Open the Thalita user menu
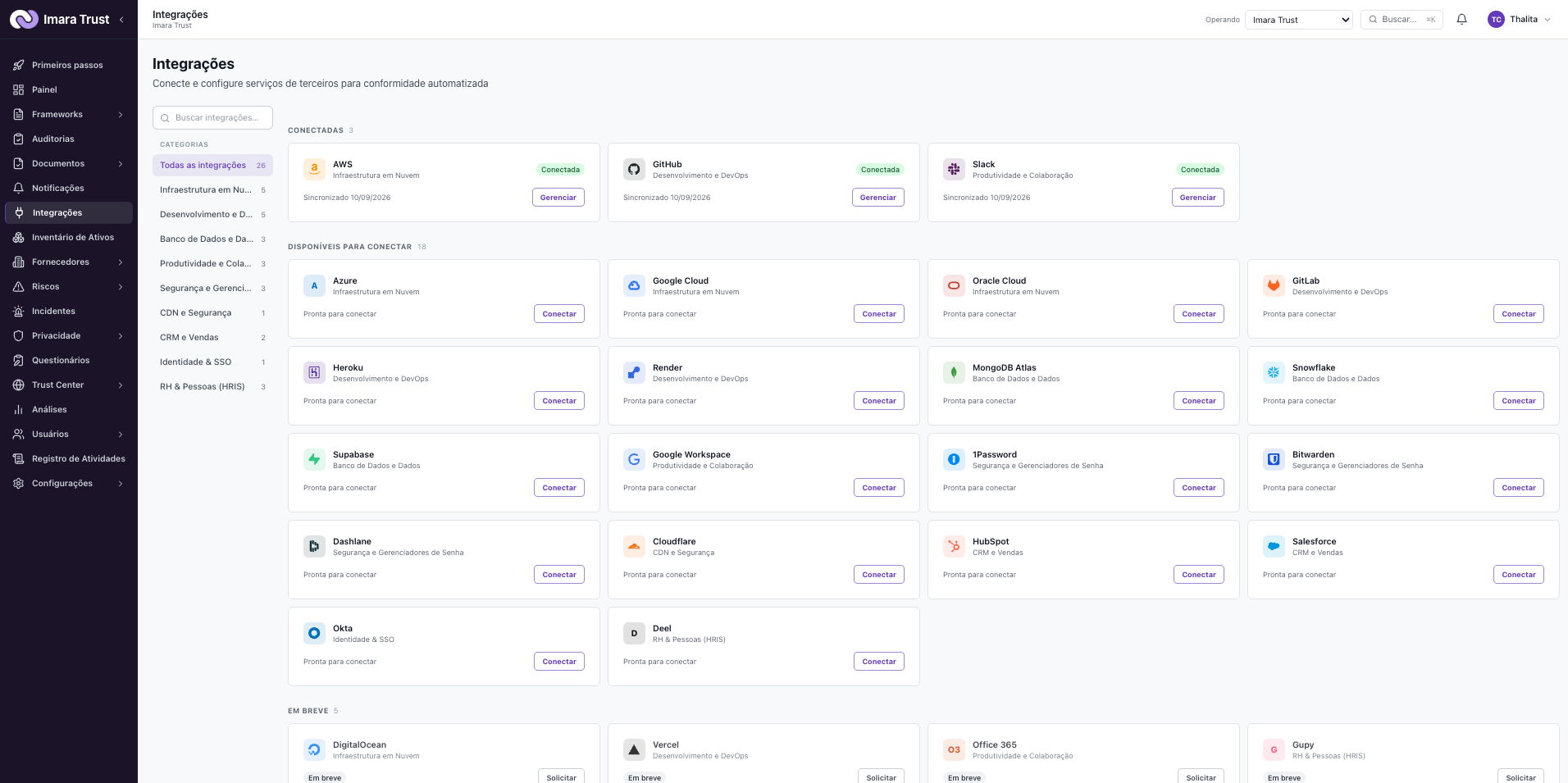The image size is (1568, 783). coord(1519,20)
